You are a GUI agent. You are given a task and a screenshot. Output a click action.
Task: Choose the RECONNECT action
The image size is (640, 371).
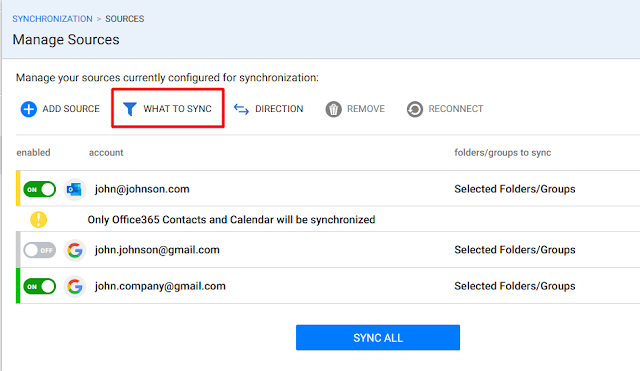456,109
